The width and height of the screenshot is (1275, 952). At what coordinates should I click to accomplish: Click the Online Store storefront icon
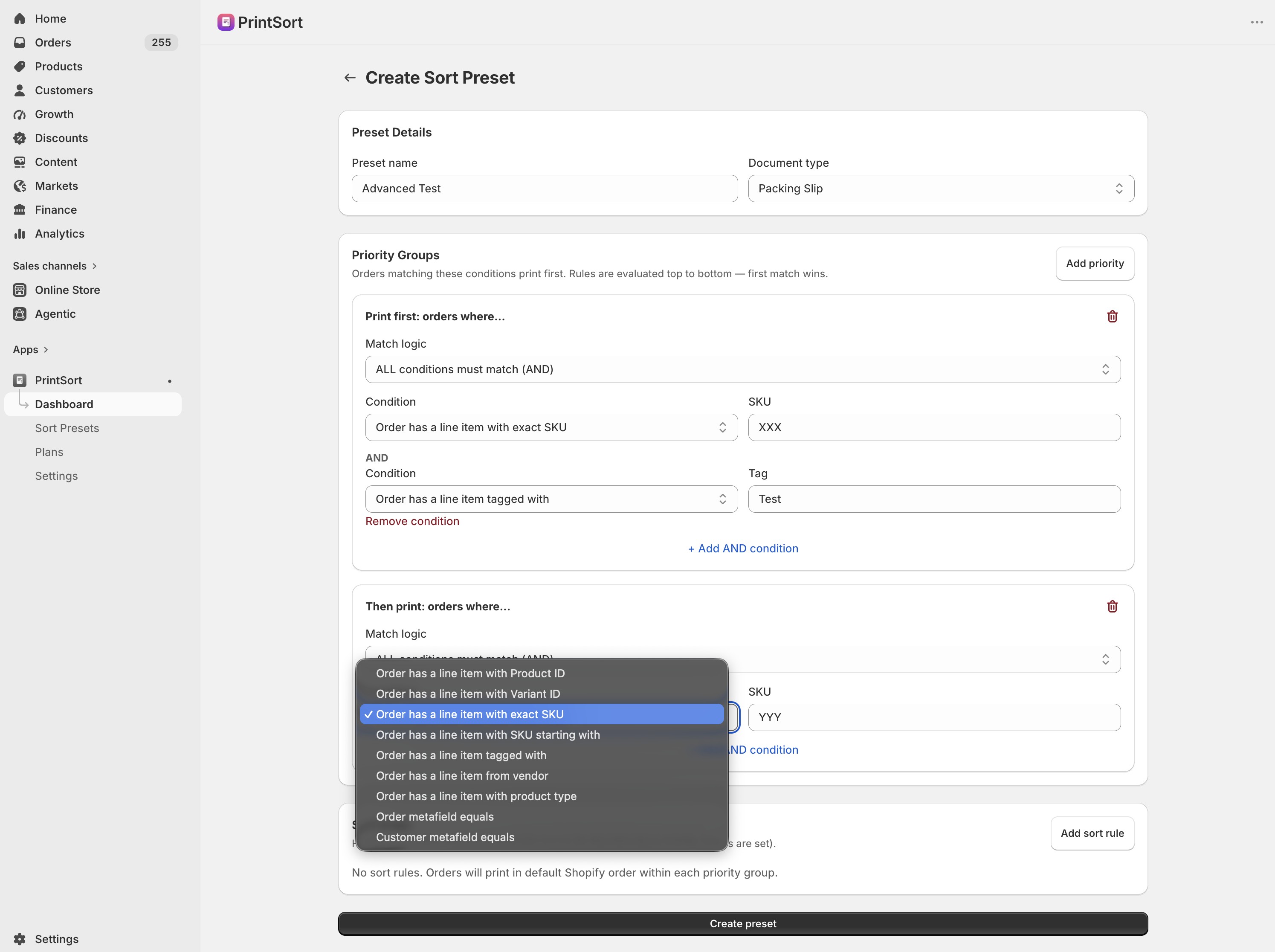tap(20, 290)
